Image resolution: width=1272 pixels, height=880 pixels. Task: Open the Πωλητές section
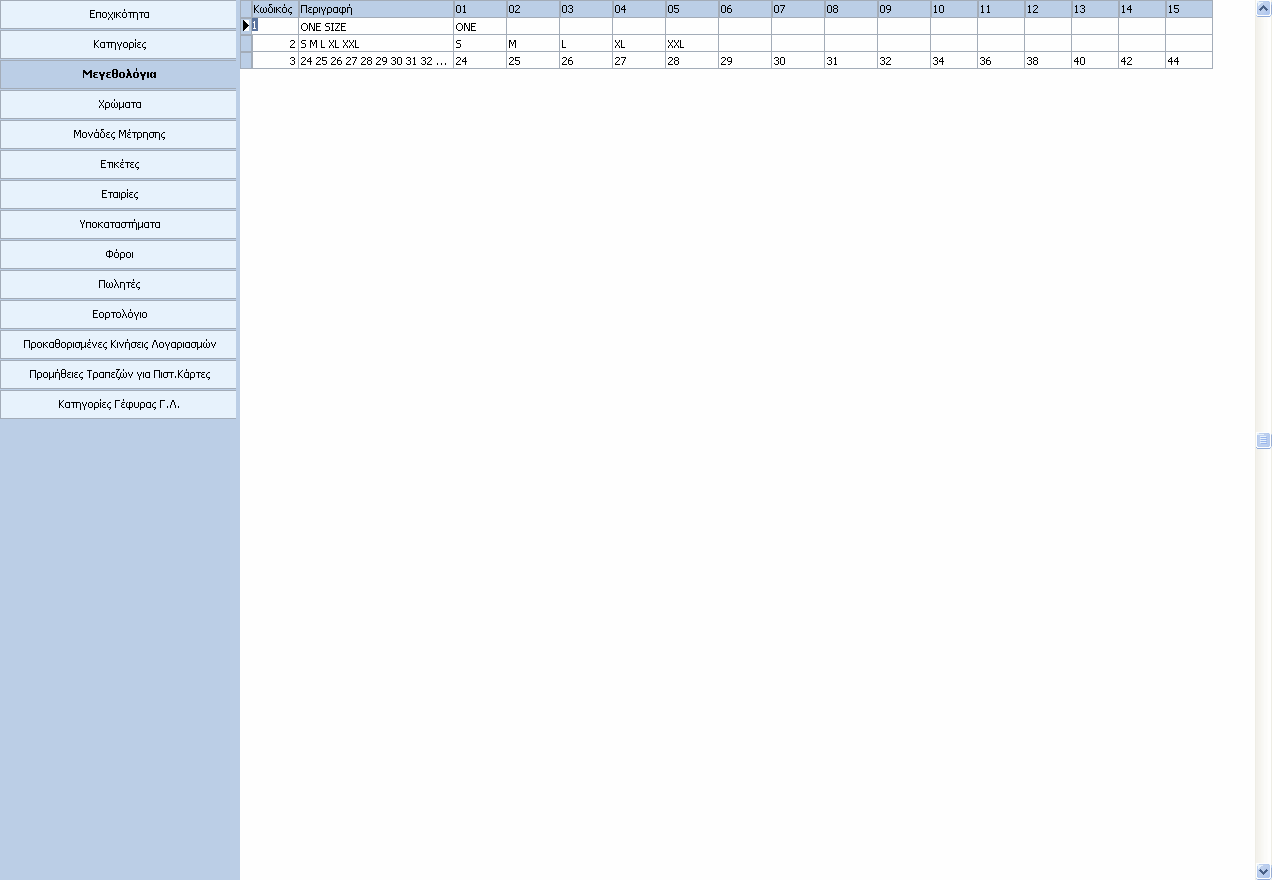[119, 284]
